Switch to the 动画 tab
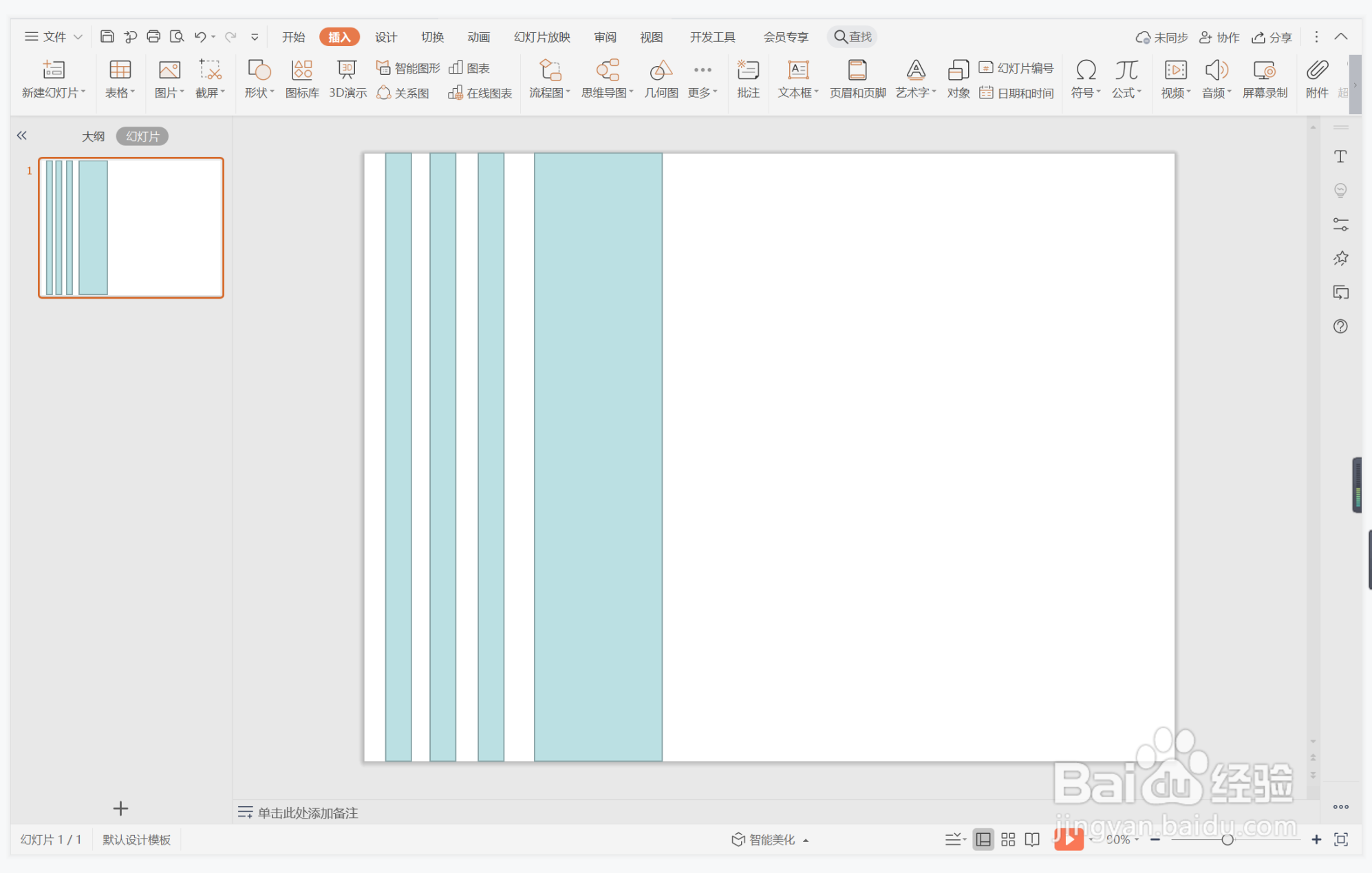 click(478, 36)
